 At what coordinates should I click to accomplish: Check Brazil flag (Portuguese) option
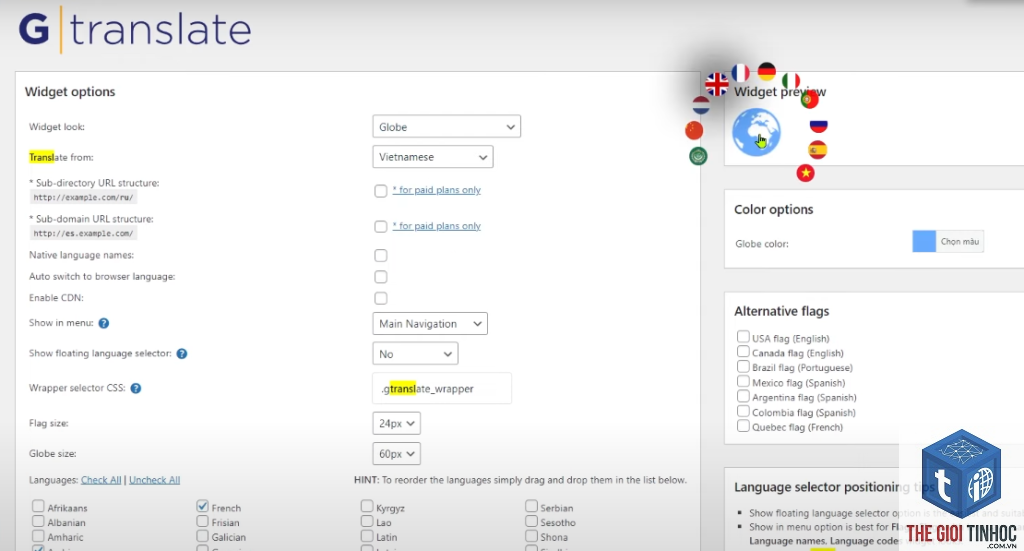click(x=743, y=366)
